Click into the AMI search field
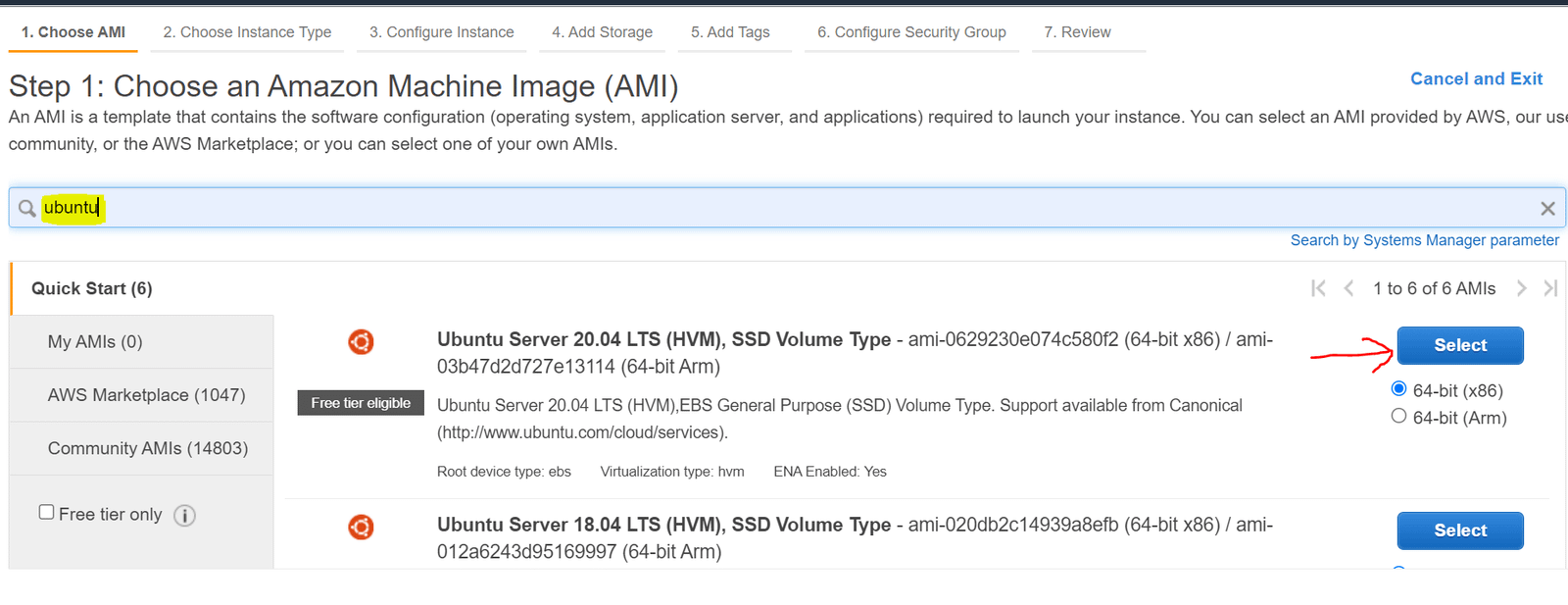The image size is (1568, 605). pos(787,208)
